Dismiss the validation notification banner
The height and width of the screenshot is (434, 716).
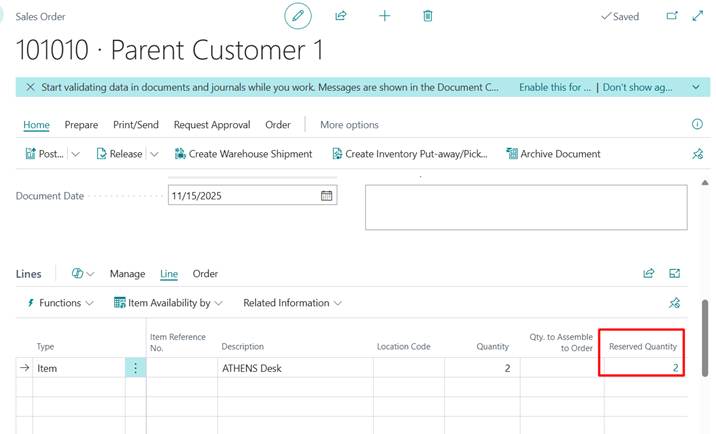click(x=30, y=87)
